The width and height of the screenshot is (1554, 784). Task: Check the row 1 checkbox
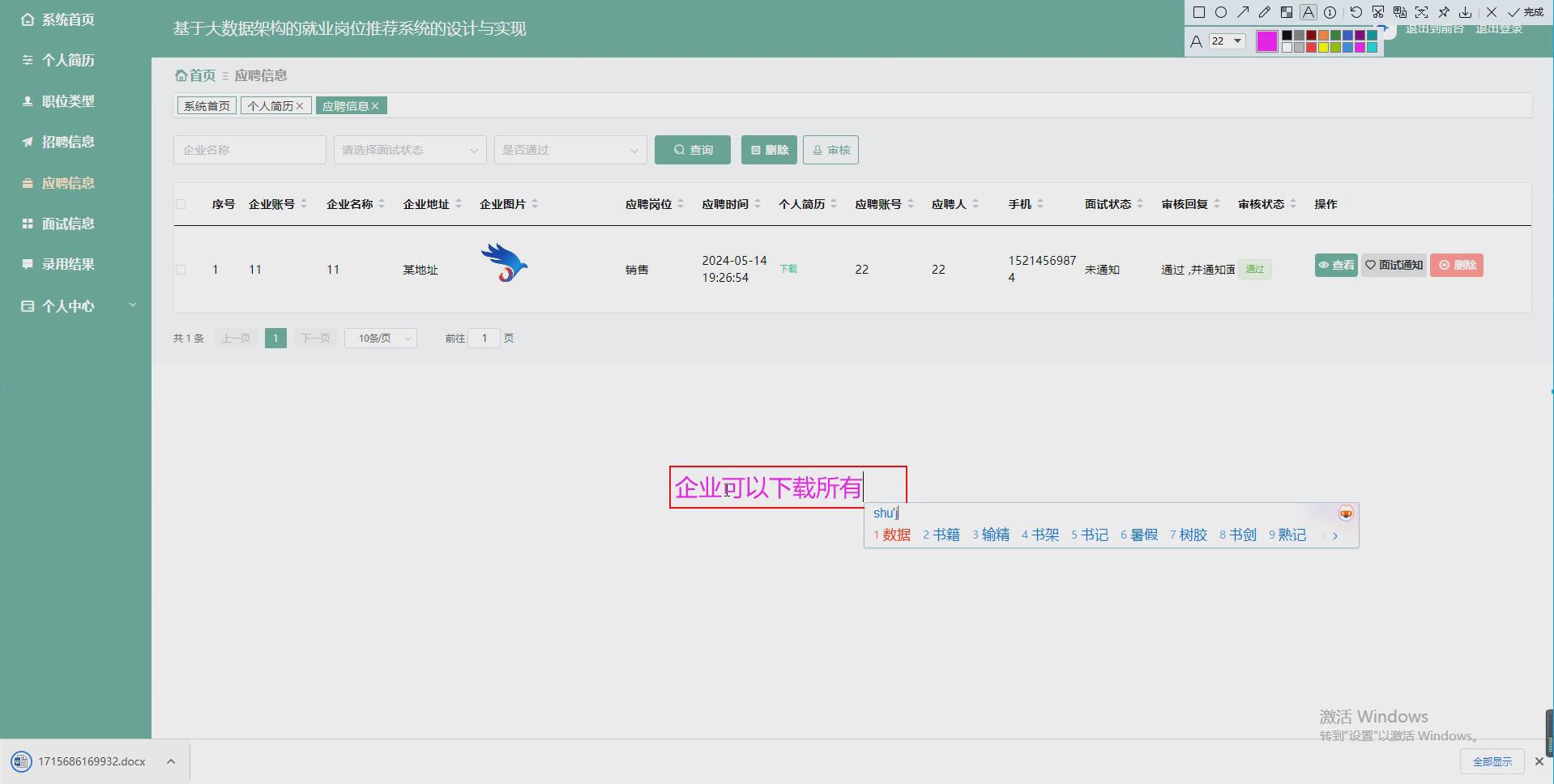(181, 270)
